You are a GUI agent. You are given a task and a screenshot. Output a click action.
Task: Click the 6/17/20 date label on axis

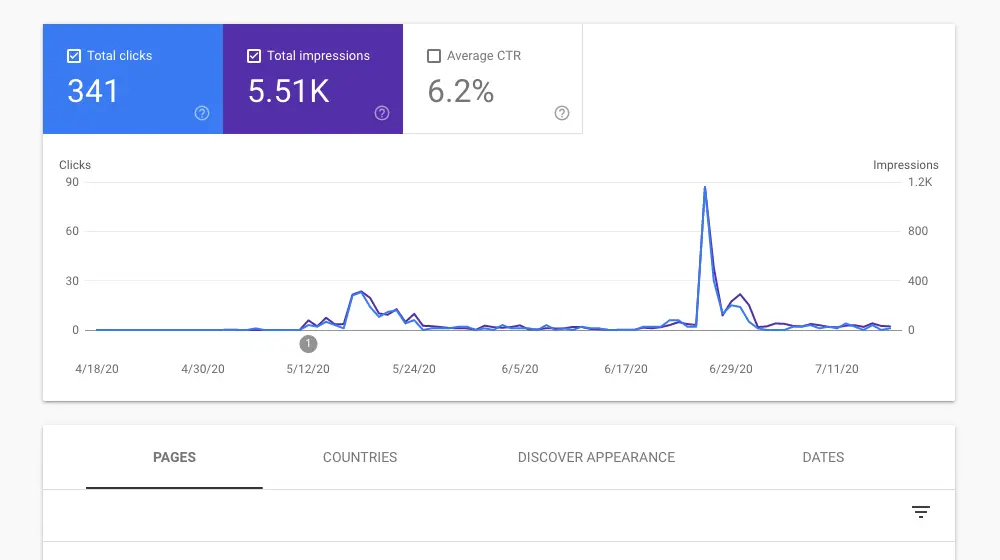click(626, 369)
